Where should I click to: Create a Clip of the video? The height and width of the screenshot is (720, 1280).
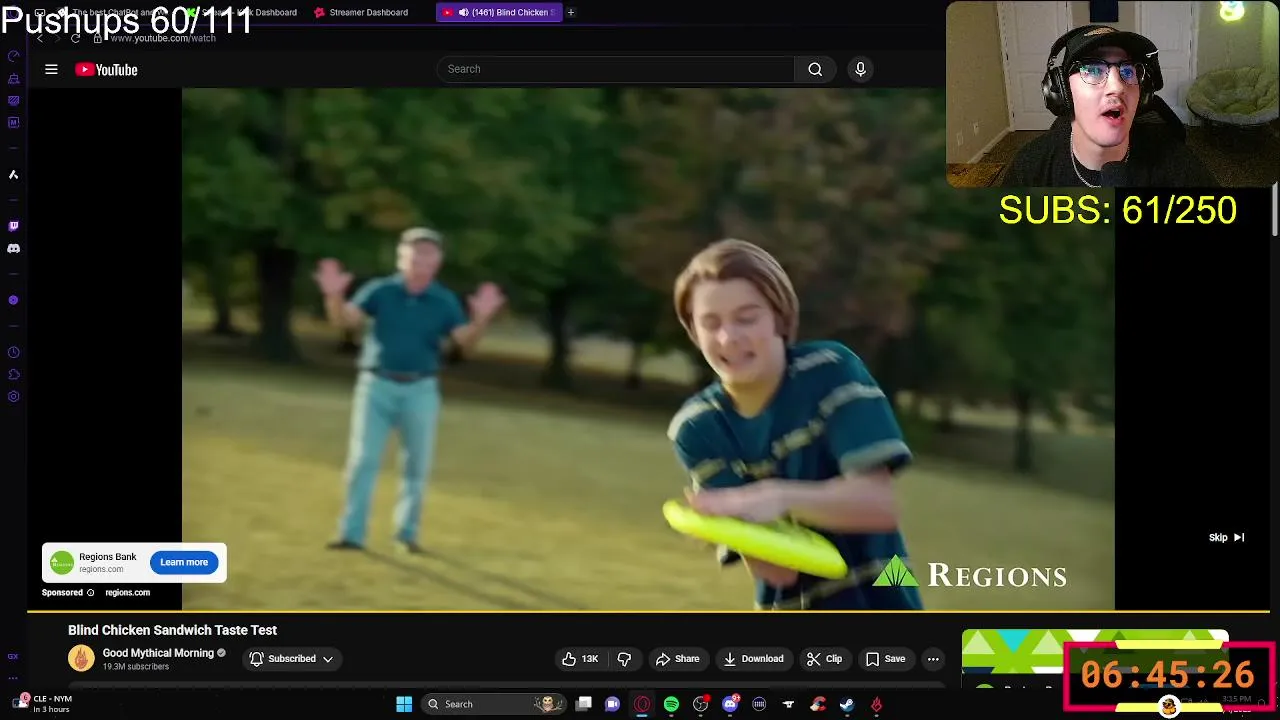pos(825,659)
